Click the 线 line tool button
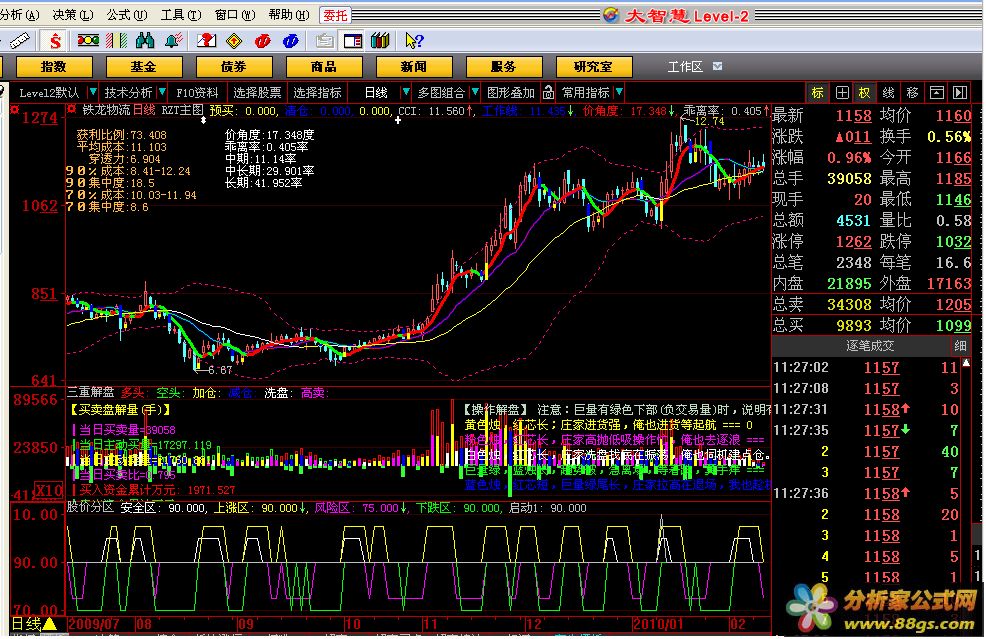This screenshot has height=639, width=986. (889, 93)
